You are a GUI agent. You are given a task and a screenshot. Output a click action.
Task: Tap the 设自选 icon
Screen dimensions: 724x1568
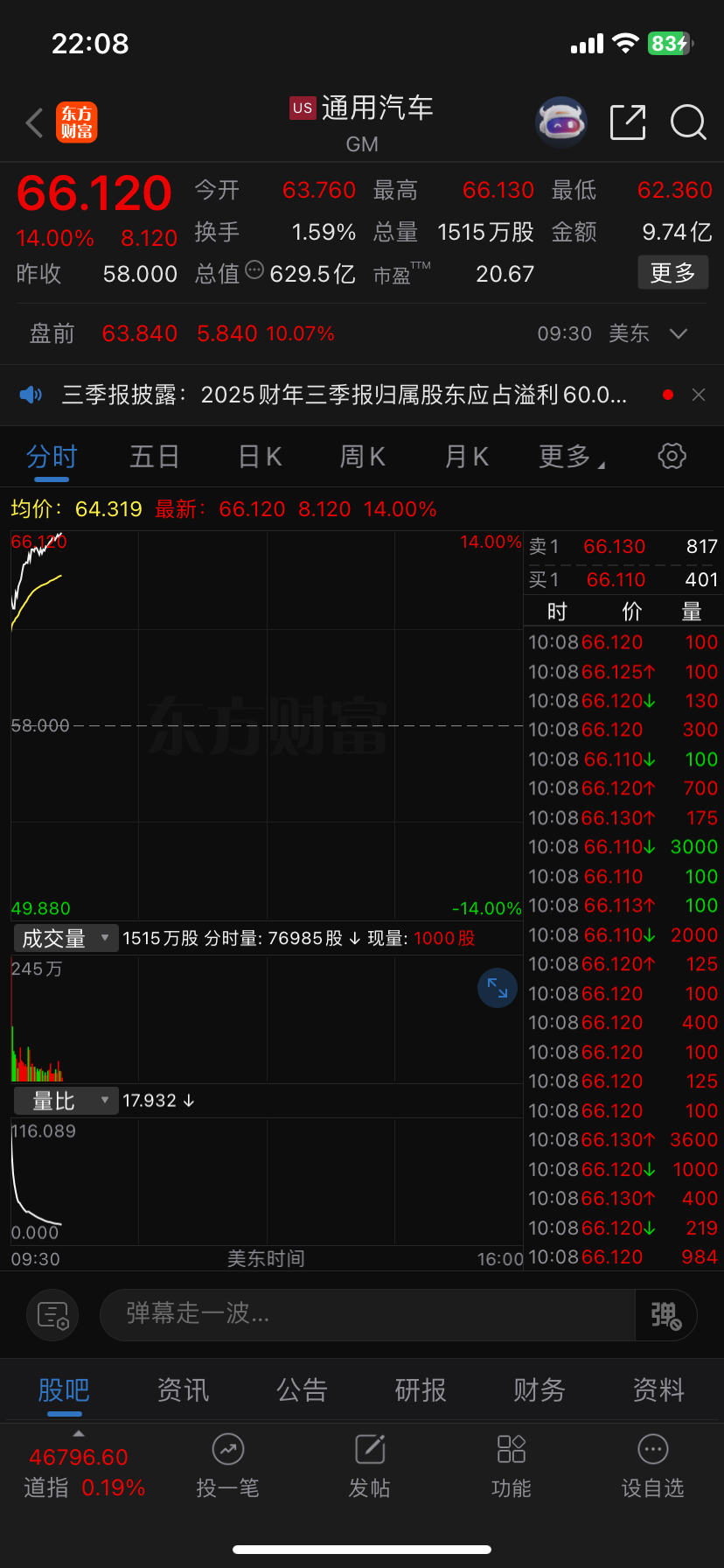(x=653, y=1450)
